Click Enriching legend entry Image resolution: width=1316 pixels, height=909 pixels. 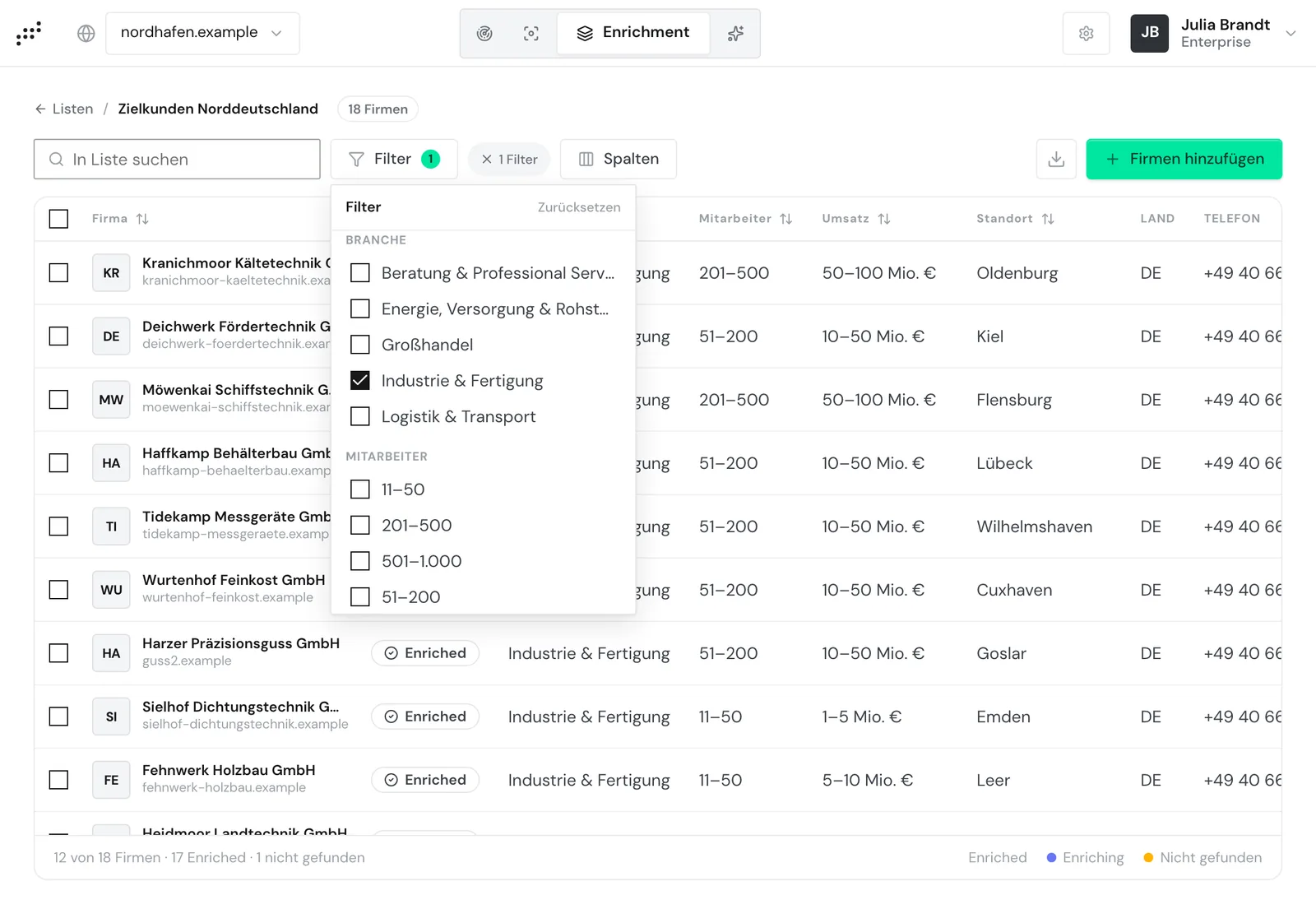[x=1085, y=857]
